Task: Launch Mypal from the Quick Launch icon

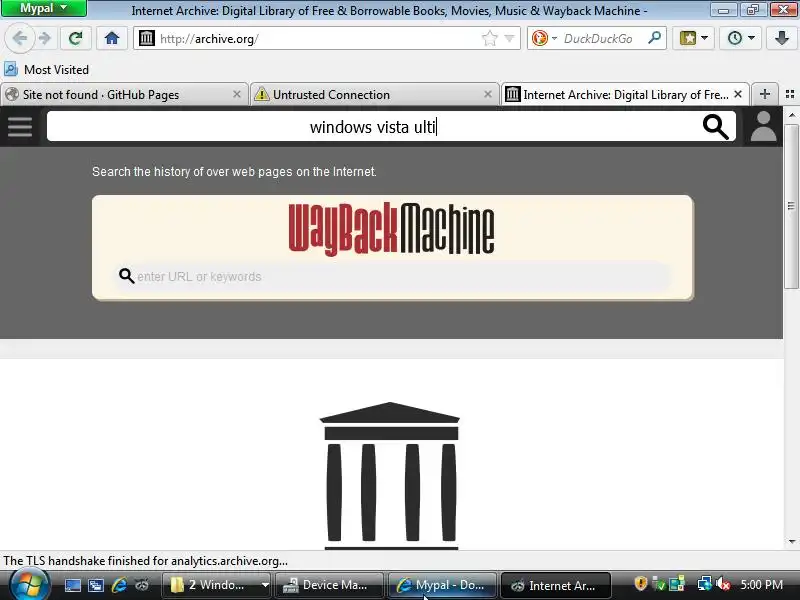Action: coord(142,585)
